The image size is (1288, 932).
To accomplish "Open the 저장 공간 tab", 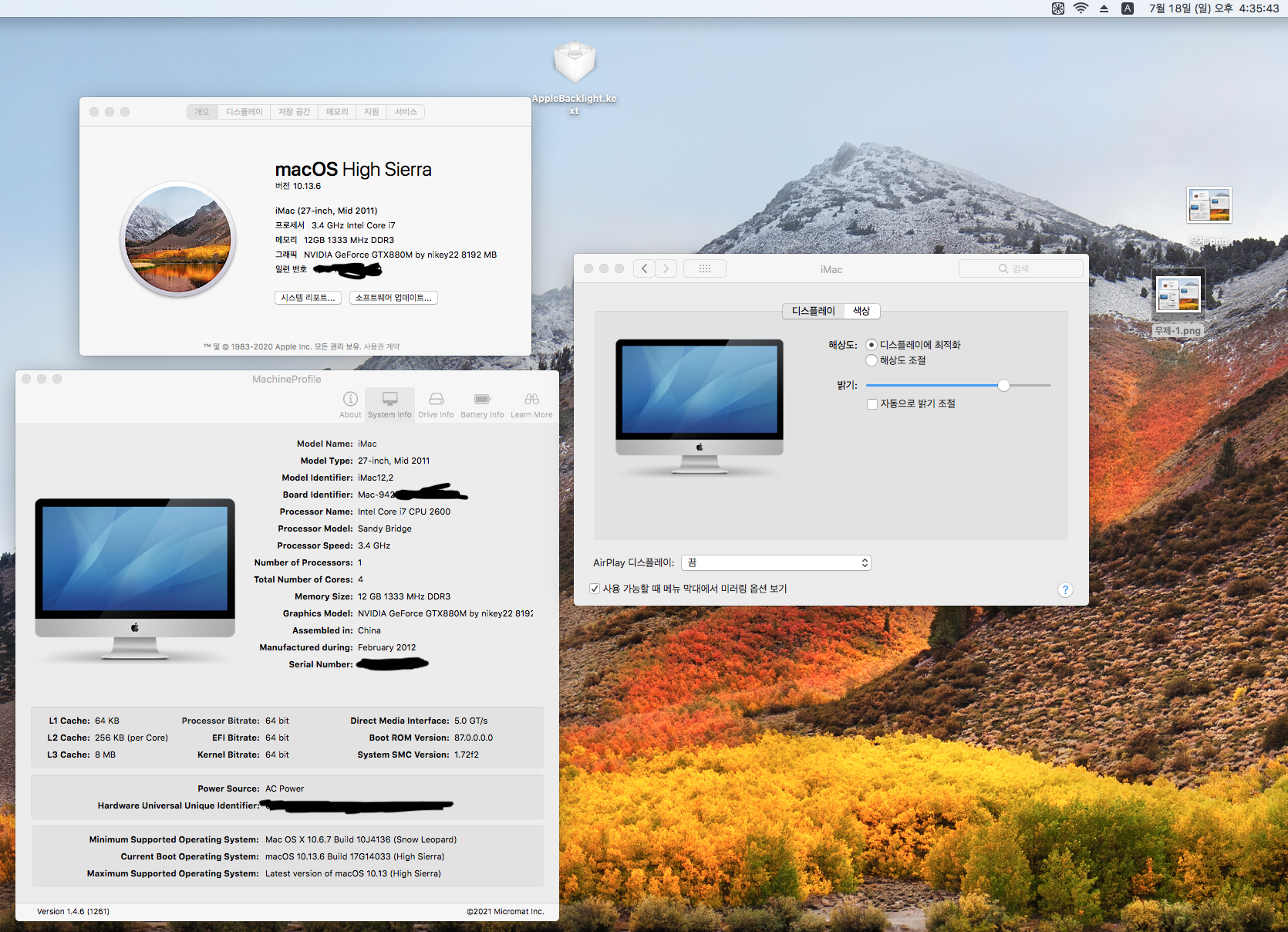I will coord(295,112).
